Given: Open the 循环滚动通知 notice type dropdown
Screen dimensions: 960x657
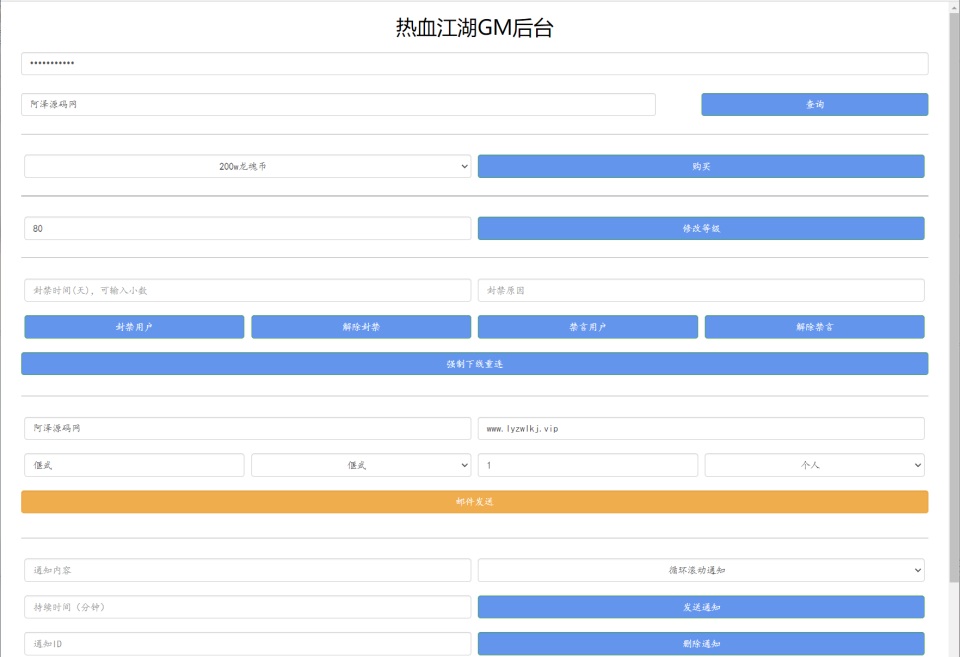Looking at the screenshot, I should pyautogui.click(x=700, y=570).
